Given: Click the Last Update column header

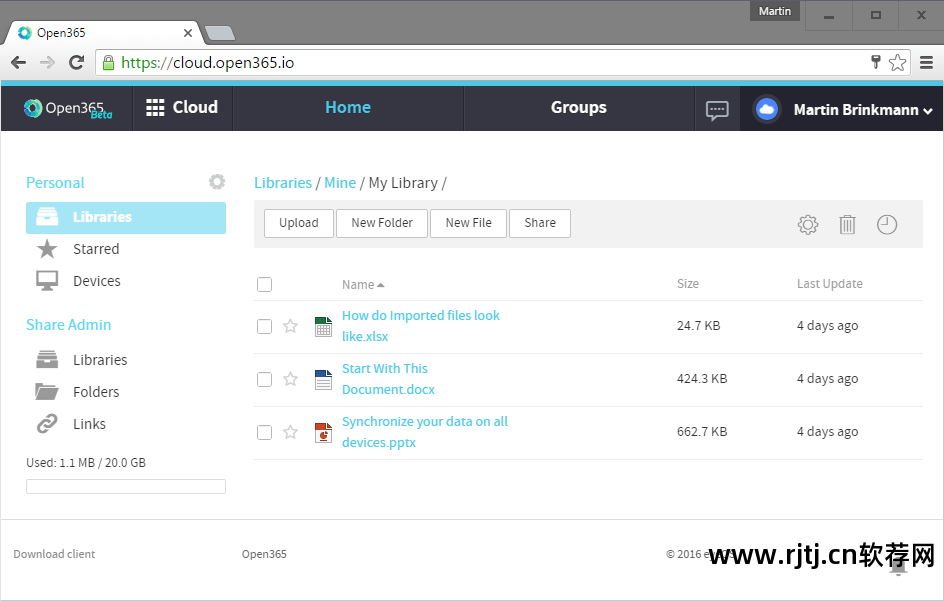Looking at the screenshot, I should click(x=830, y=284).
